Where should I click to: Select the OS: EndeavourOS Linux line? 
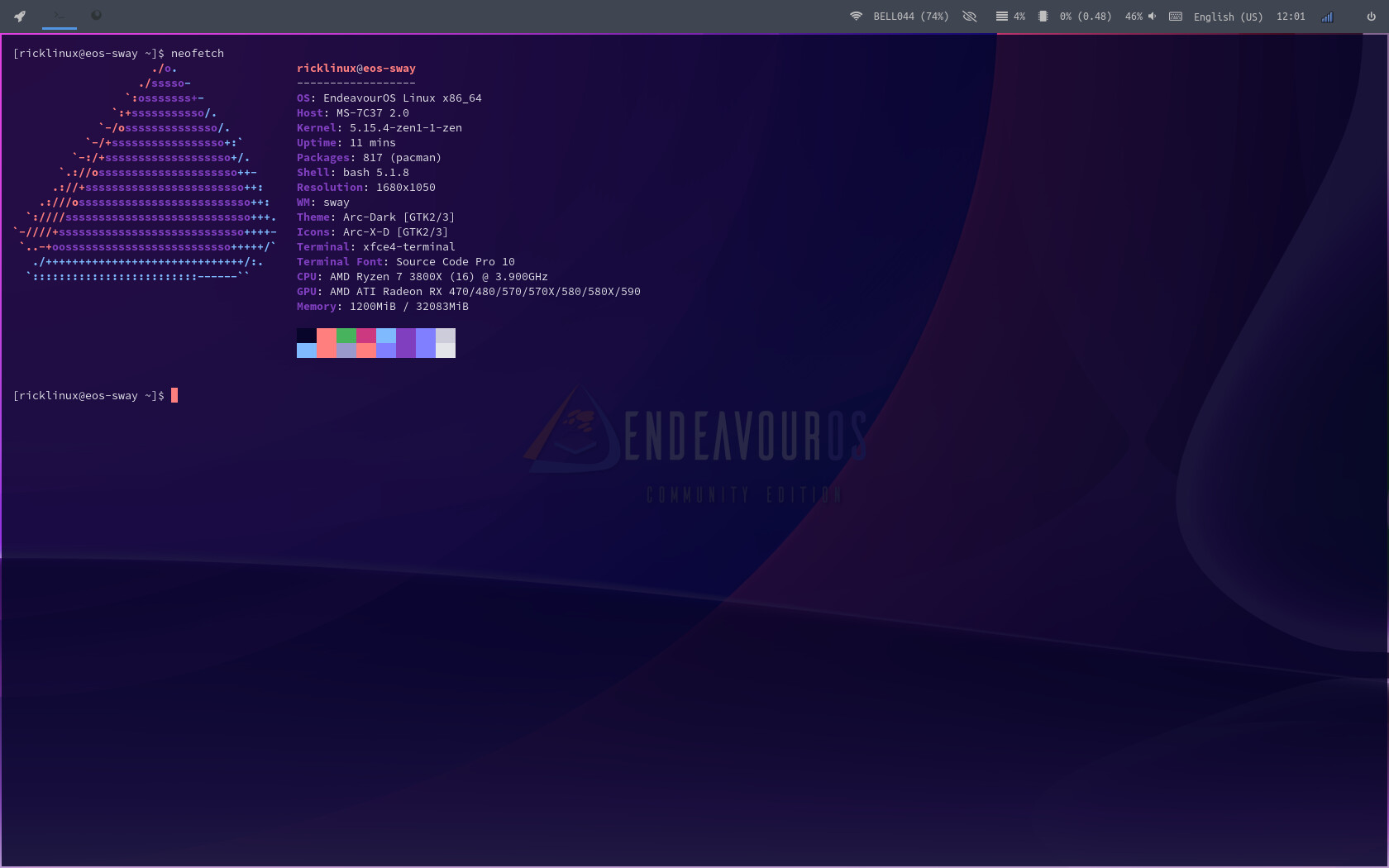389,98
